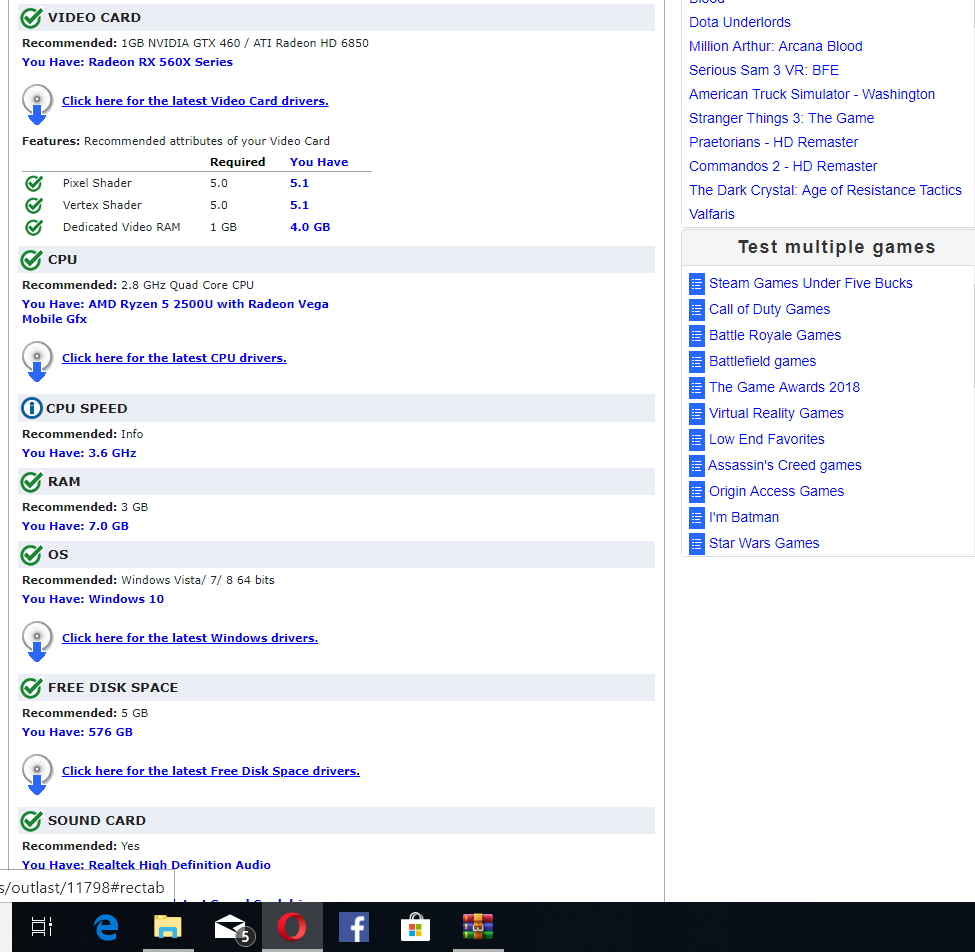
Task: Open WinRAR from the taskbar
Action: pos(478,927)
